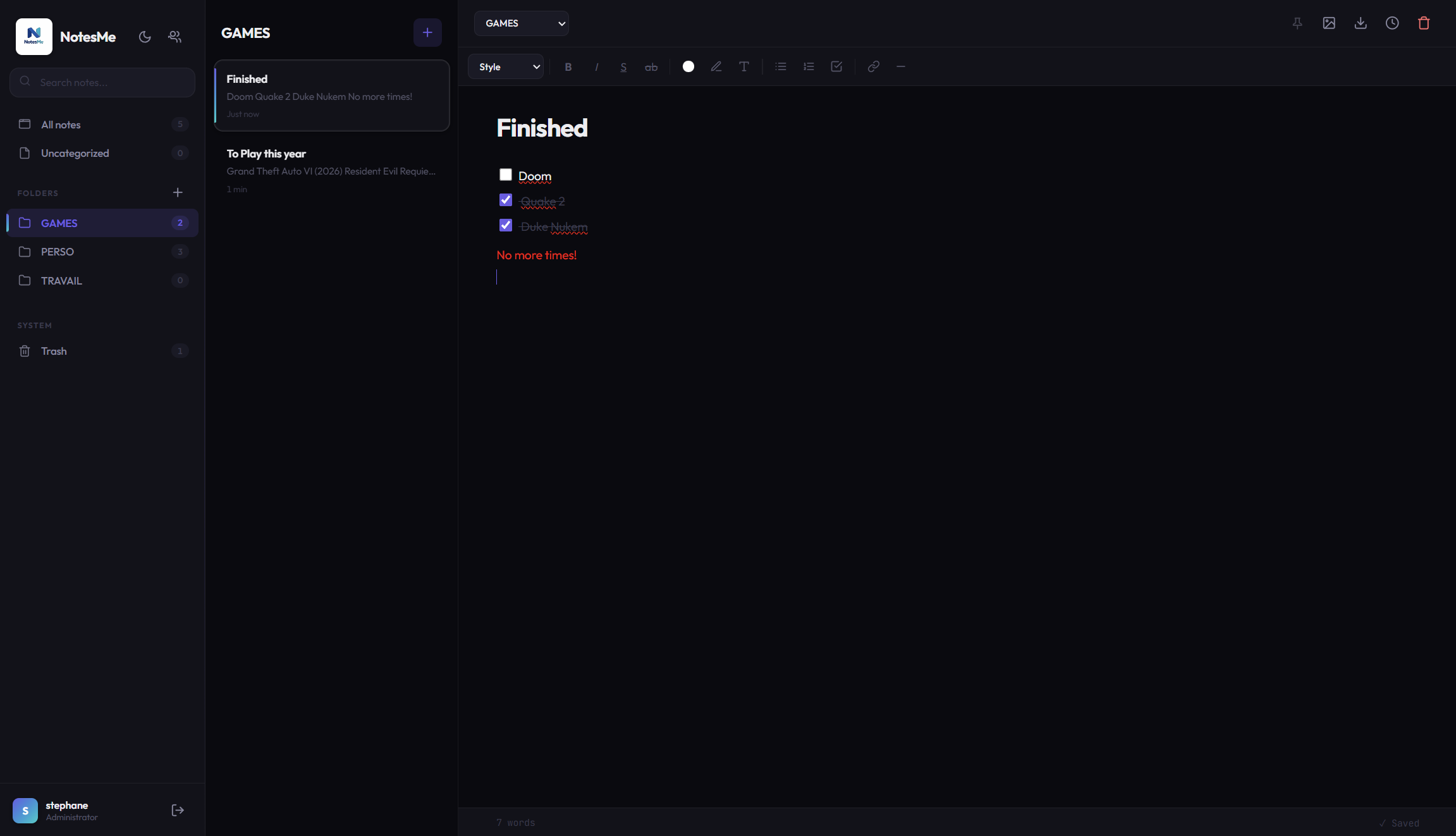Add a new folder via the FOLDERS plus
The width and height of the screenshot is (1456, 836).
tap(178, 192)
